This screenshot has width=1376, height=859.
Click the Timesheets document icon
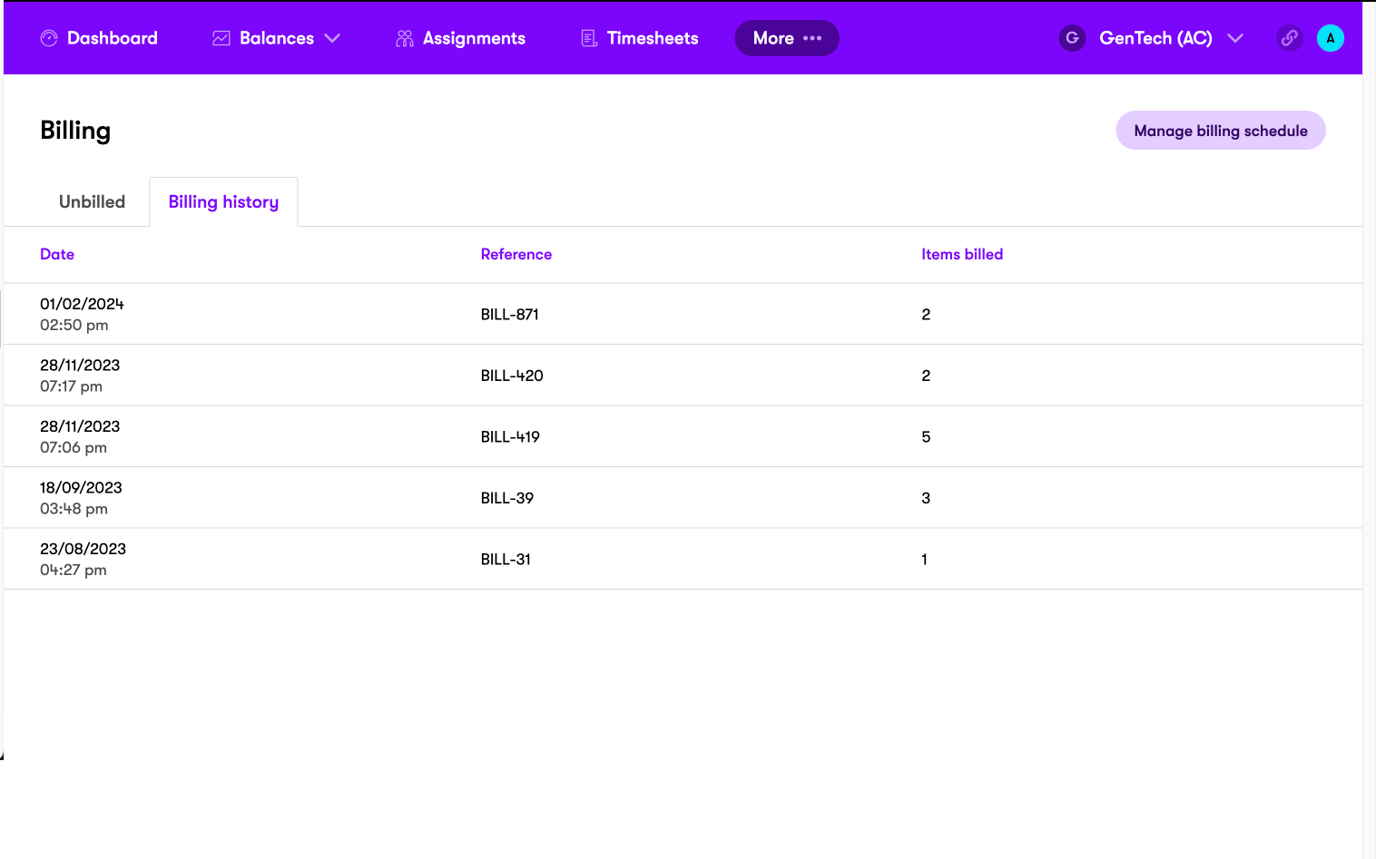coord(589,38)
